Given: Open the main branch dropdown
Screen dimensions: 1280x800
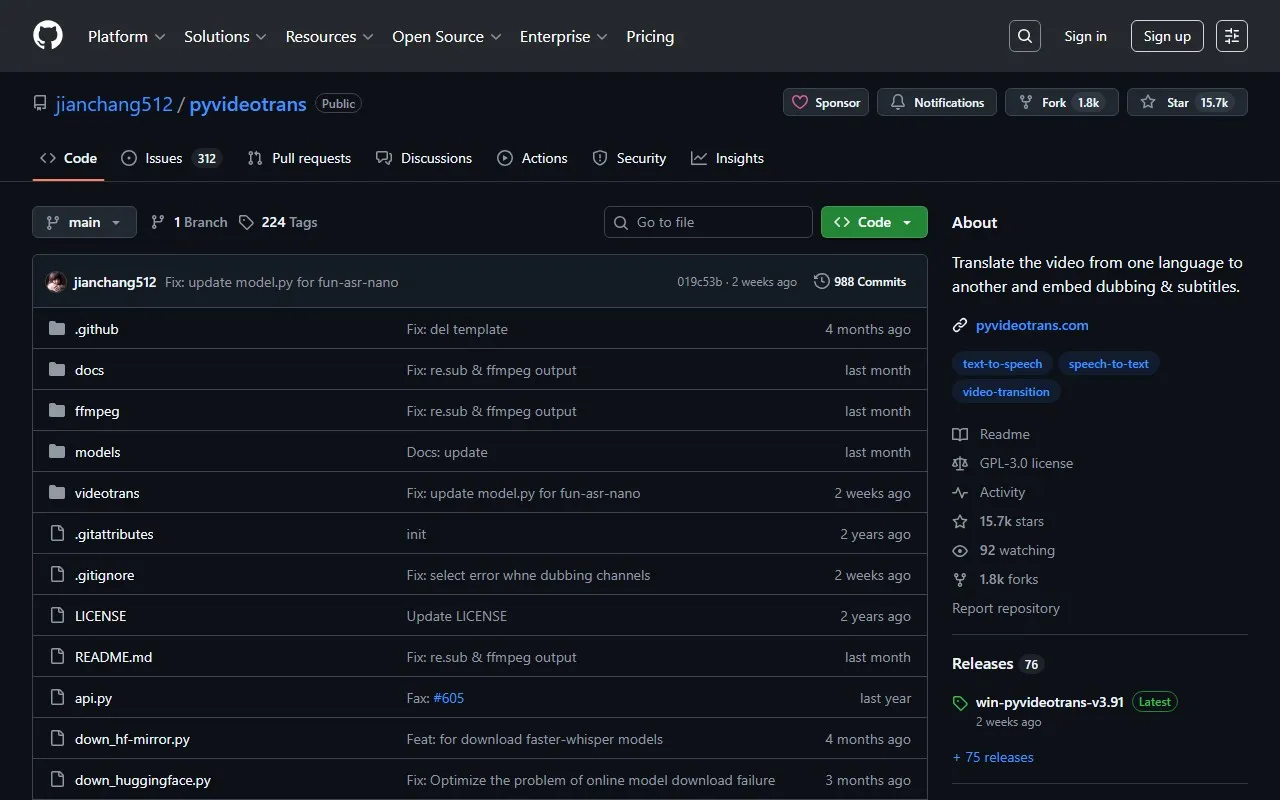Looking at the screenshot, I should pos(84,222).
